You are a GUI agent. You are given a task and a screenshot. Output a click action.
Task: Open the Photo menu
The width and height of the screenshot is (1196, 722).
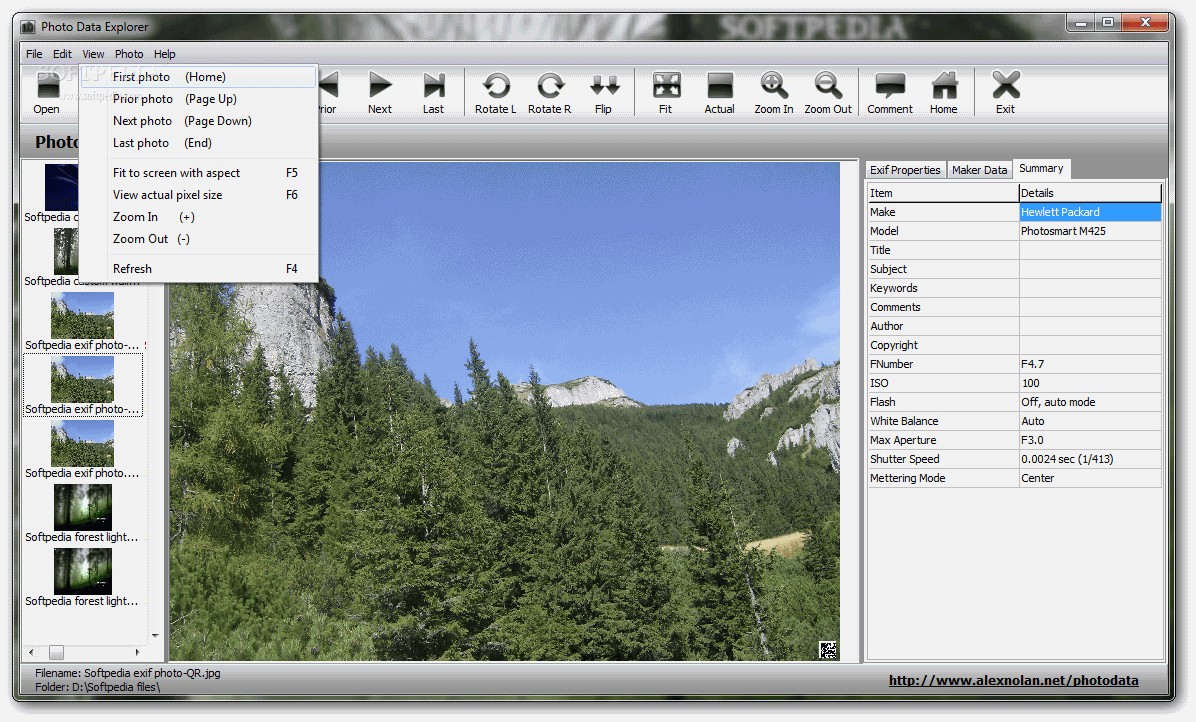coord(129,54)
